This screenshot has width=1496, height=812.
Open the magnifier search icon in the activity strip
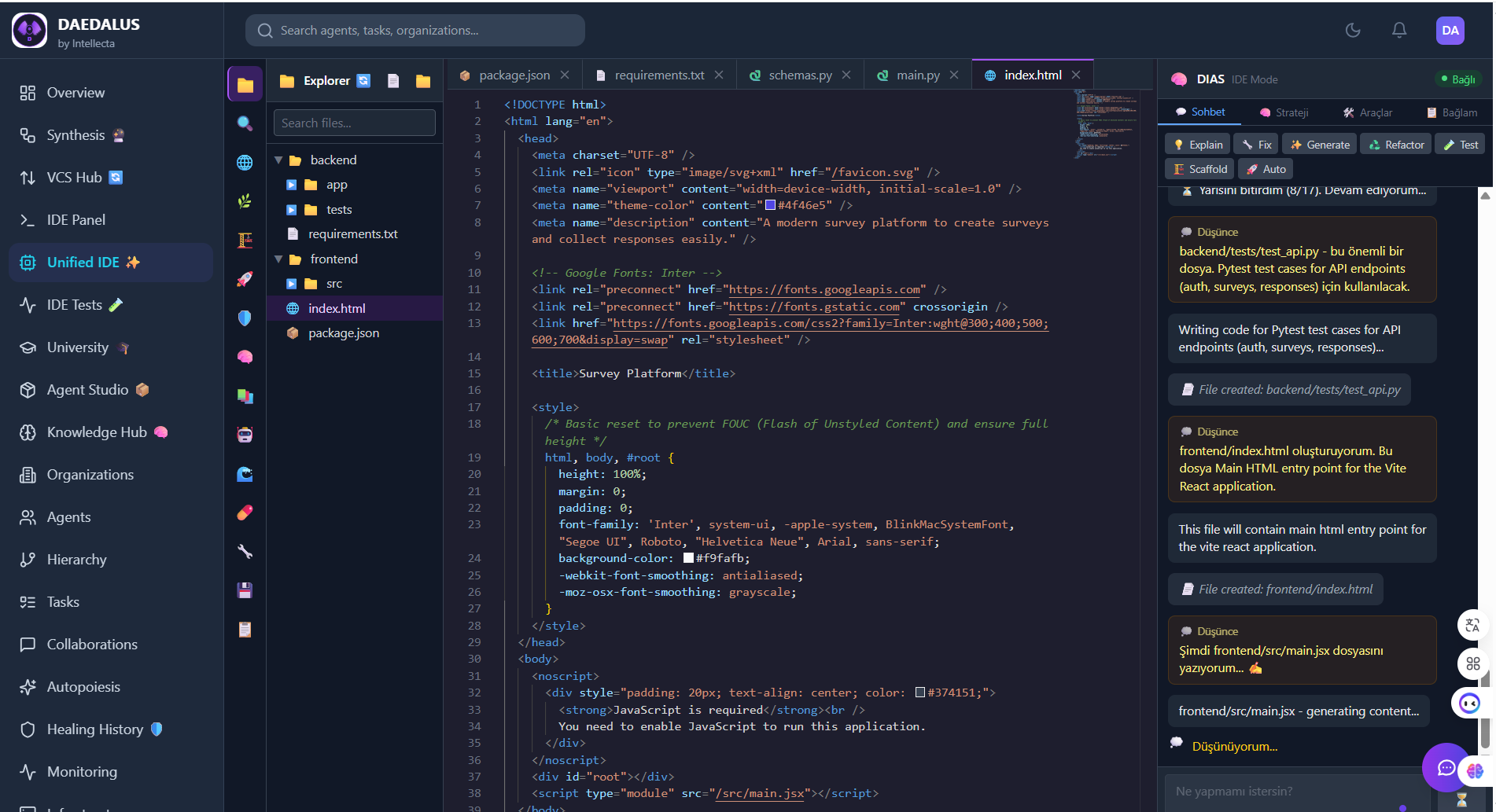pyautogui.click(x=245, y=123)
